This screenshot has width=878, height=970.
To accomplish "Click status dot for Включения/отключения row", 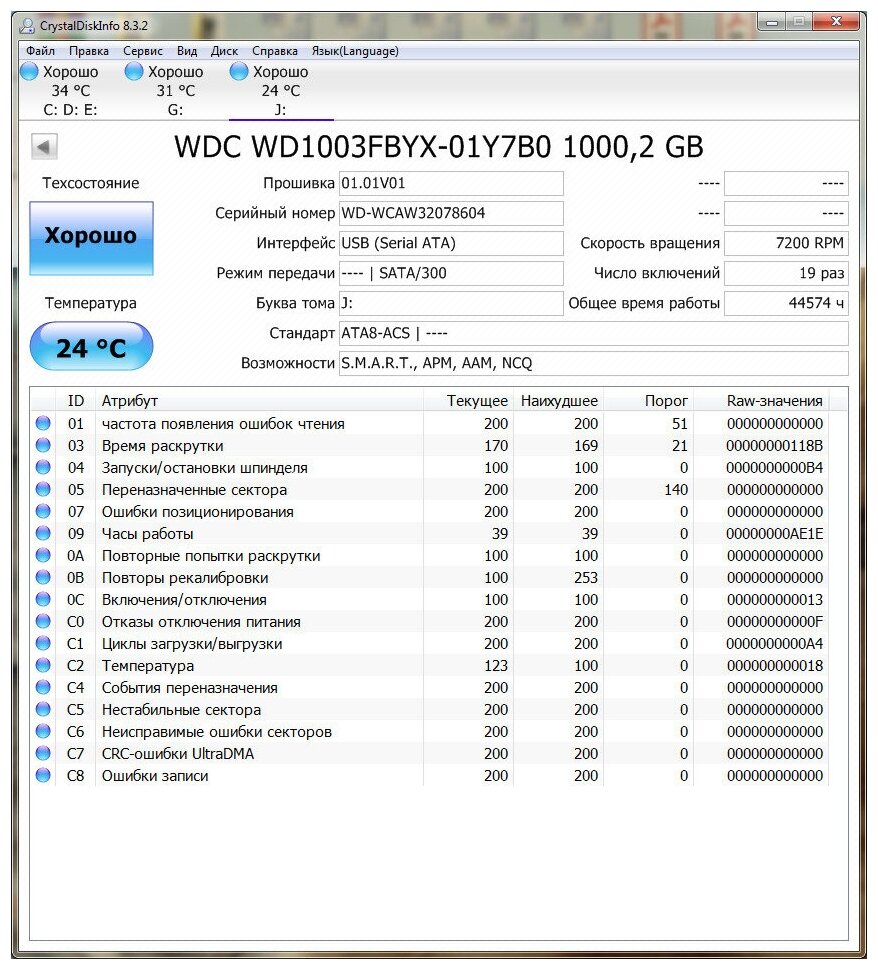I will (x=43, y=599).
